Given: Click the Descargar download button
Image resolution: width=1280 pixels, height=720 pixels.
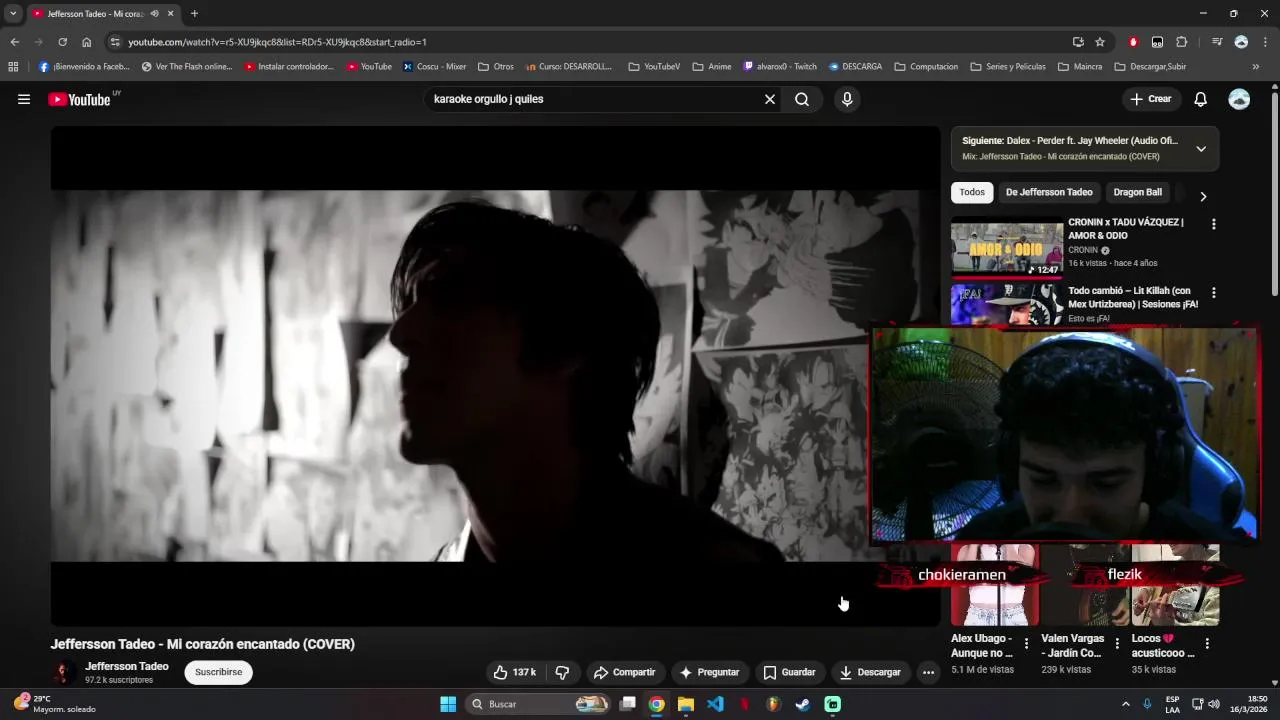Looking at the screenshot, I should point(871,672).
